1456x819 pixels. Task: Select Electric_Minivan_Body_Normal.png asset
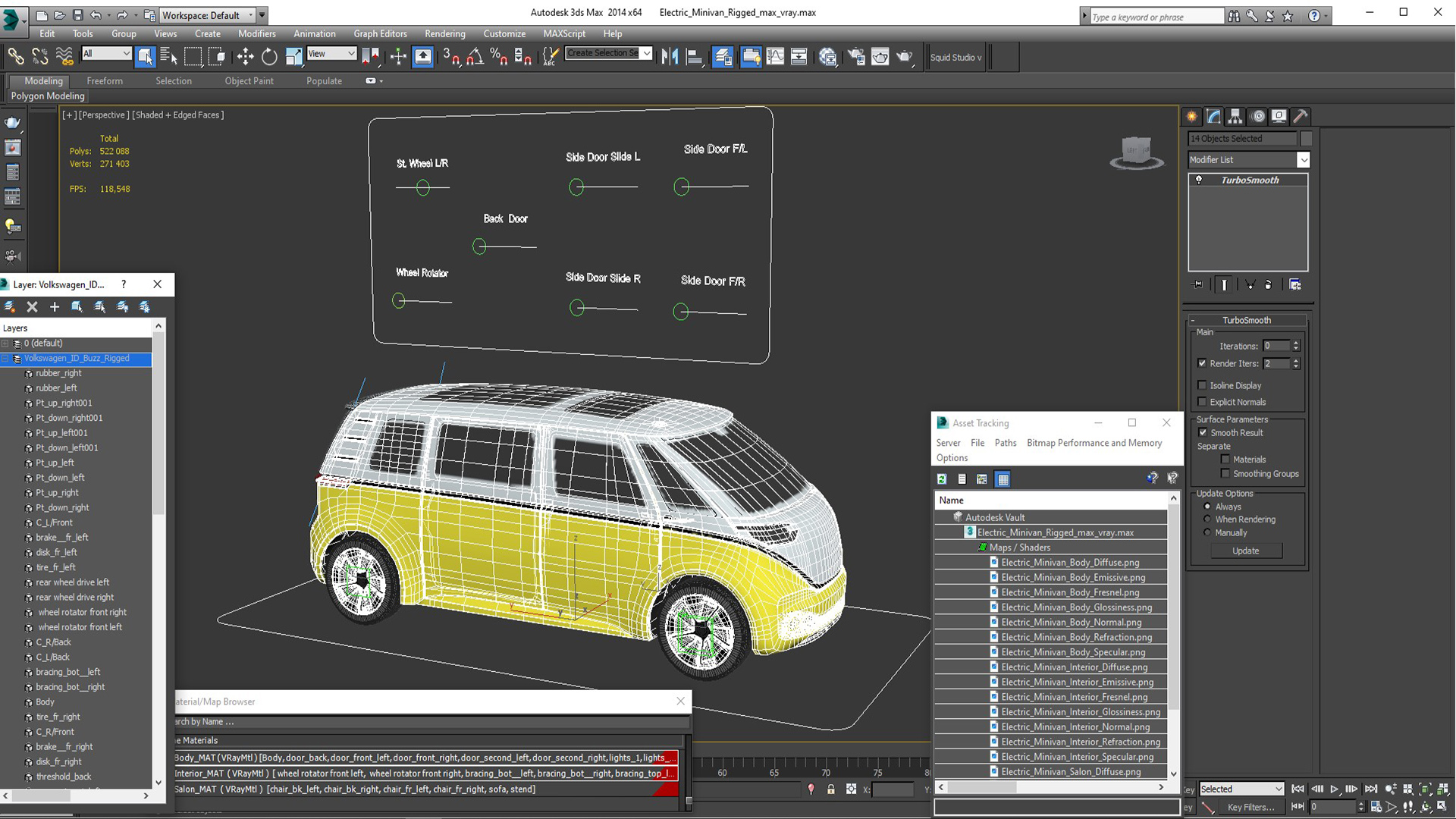click(1071, 623)
